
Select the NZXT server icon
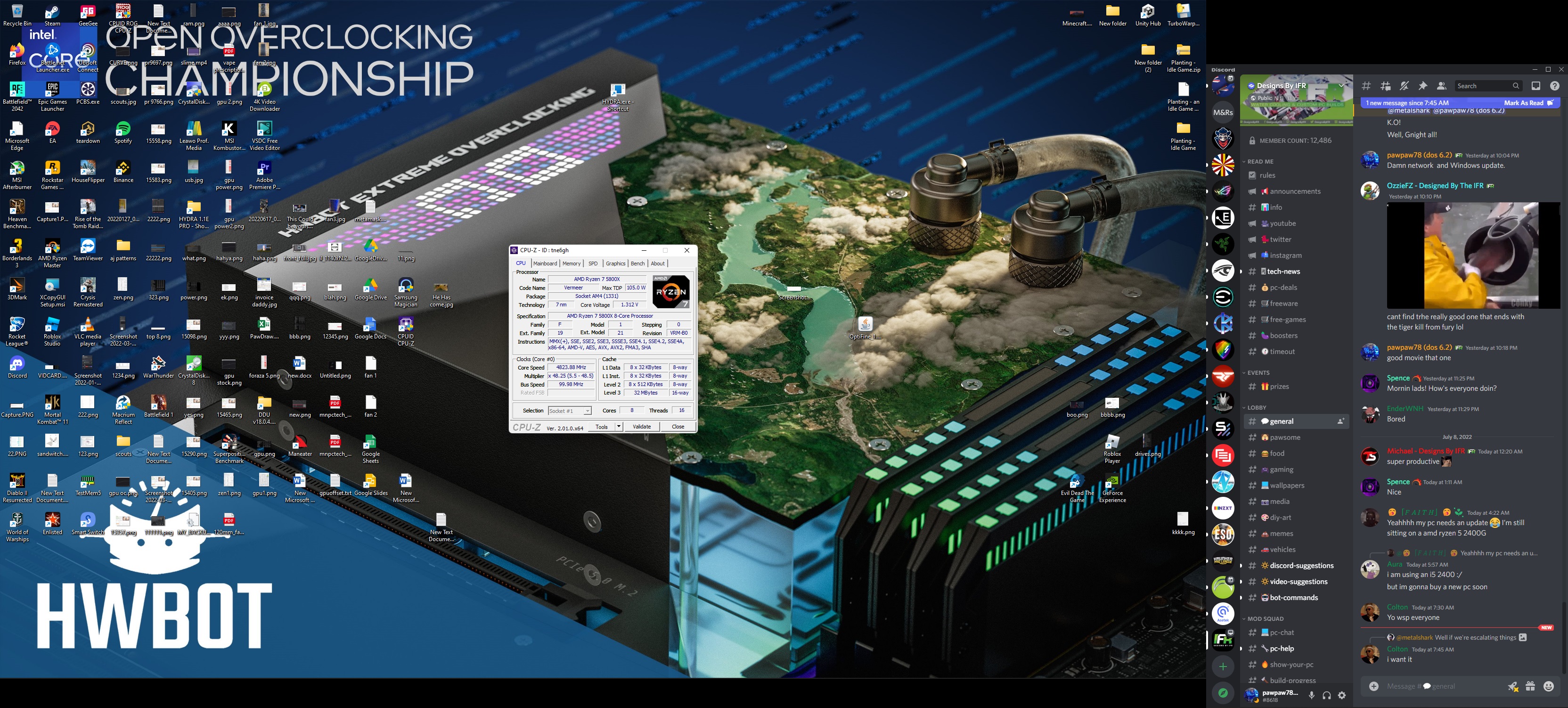point(1223,508)
